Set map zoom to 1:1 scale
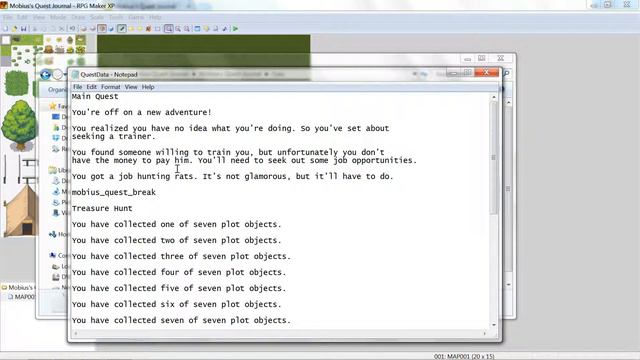 [169, 29]
